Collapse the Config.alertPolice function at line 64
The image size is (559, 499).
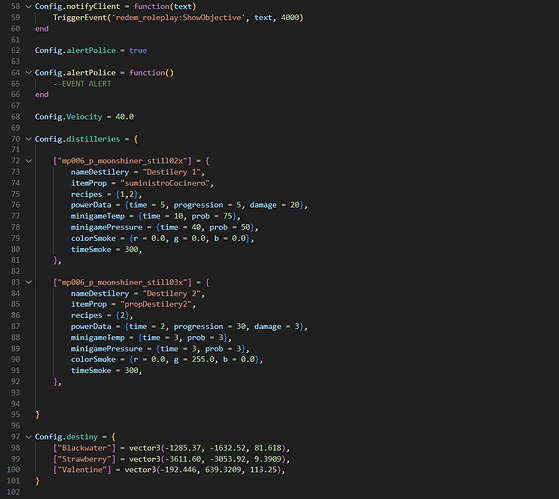[29, 73]
